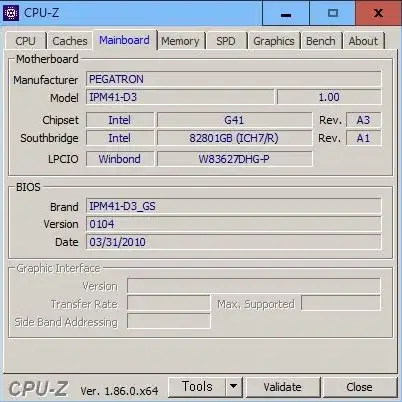Expand the Tools dropdown arrow
Image resolution: width=402 pixels, height=402 pixels.
[x=234, y=387]
